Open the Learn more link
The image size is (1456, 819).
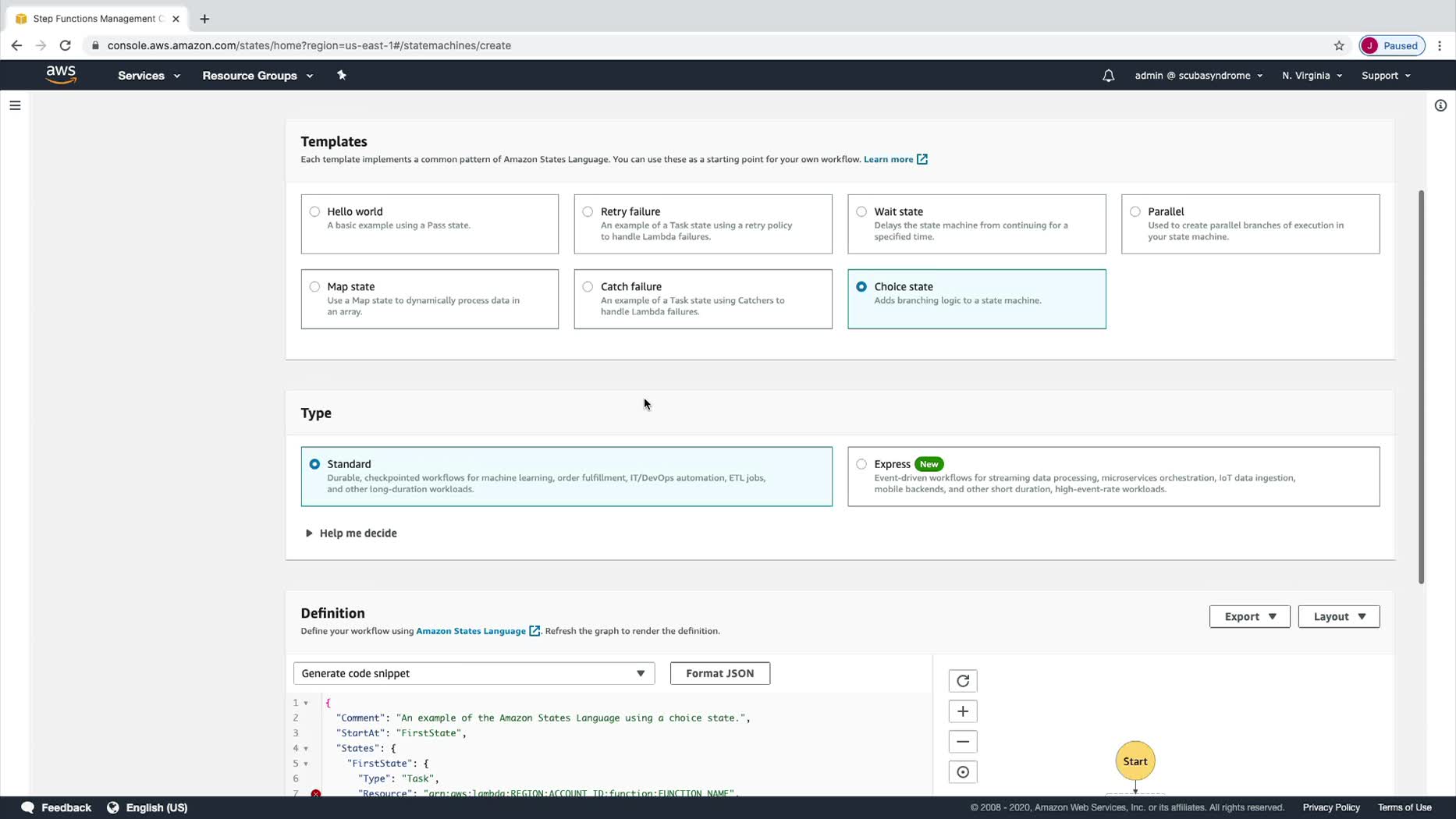888,159
